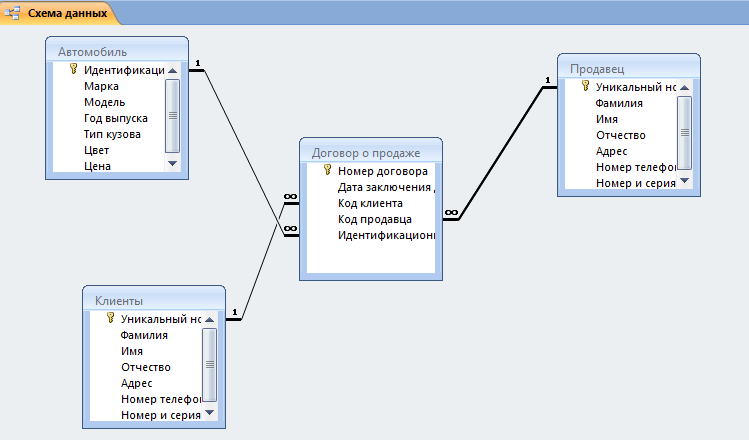This screenshot has height=440, width=749.
Task: Select the Продавец table title bar
Action: 629,67
